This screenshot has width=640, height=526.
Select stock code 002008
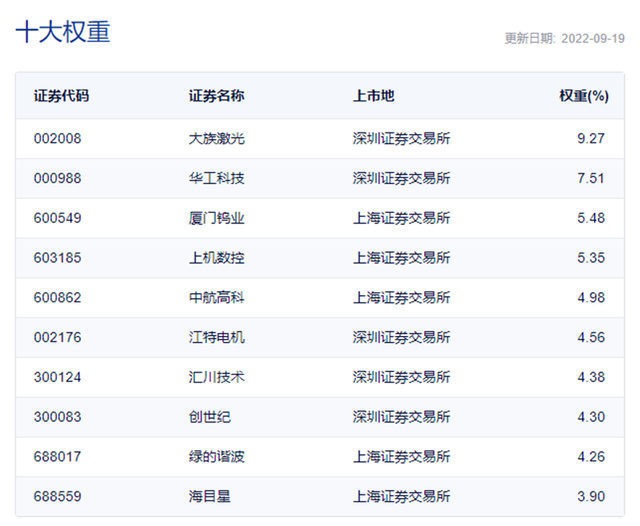pyautogui.click(x=58, y=138)
